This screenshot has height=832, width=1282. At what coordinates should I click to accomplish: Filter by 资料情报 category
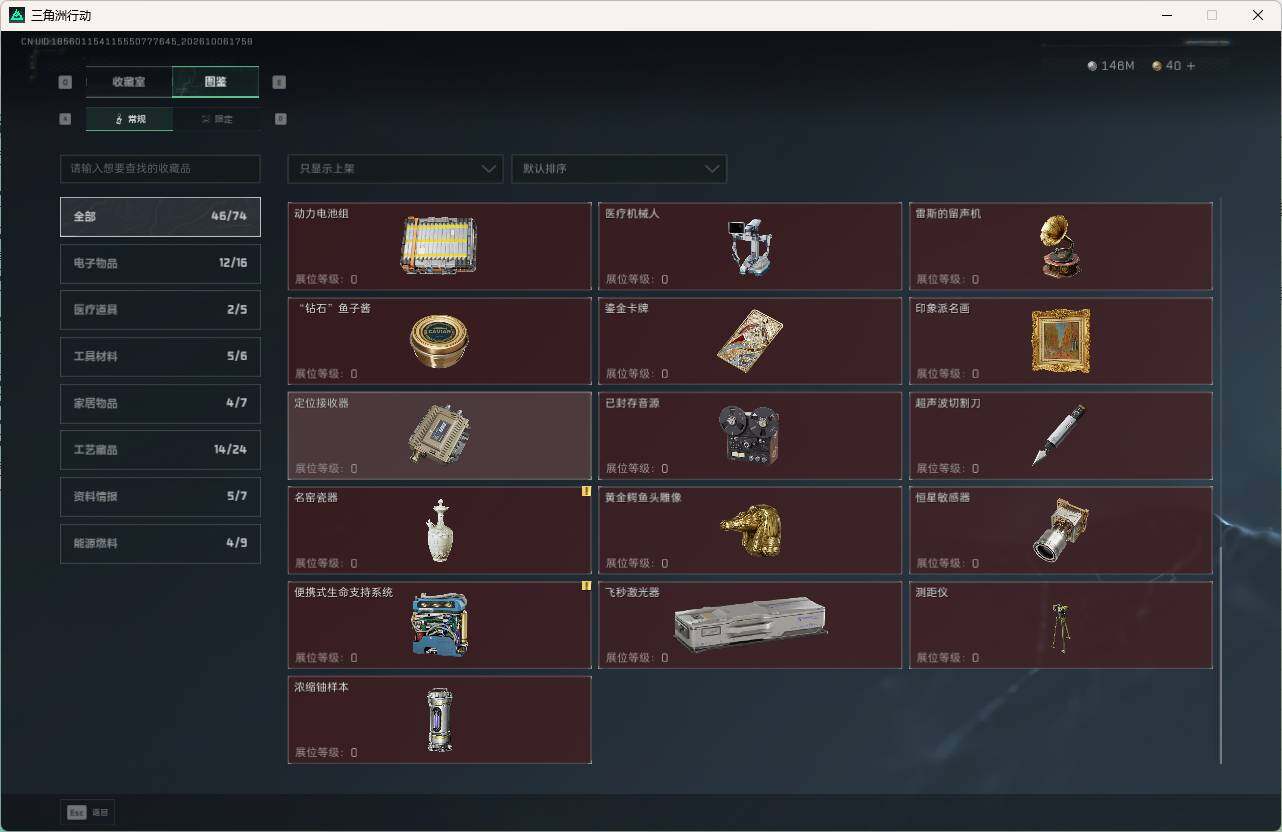pyautogui.click(x=160, y=497)
